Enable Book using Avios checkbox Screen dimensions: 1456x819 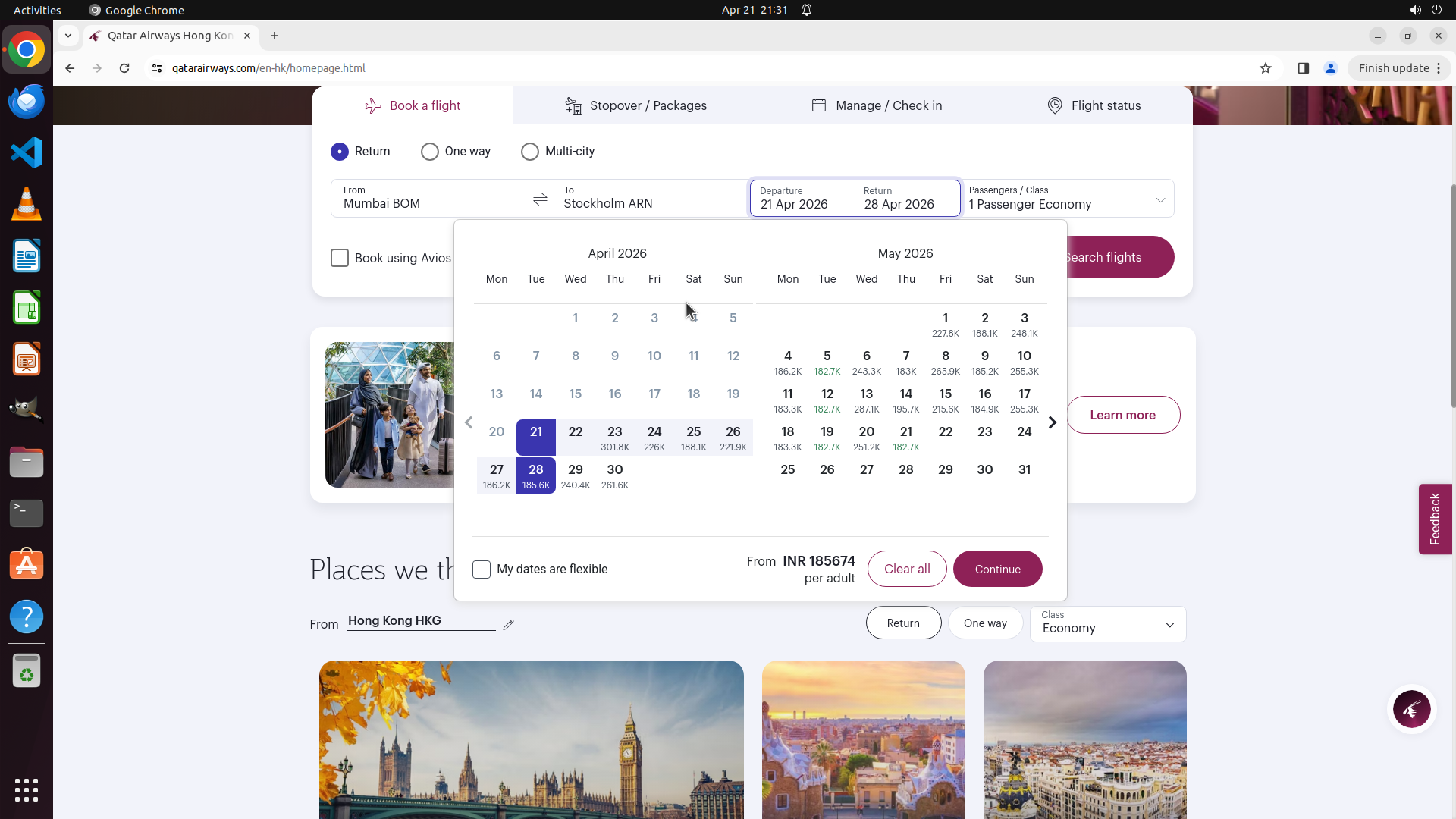340,259
